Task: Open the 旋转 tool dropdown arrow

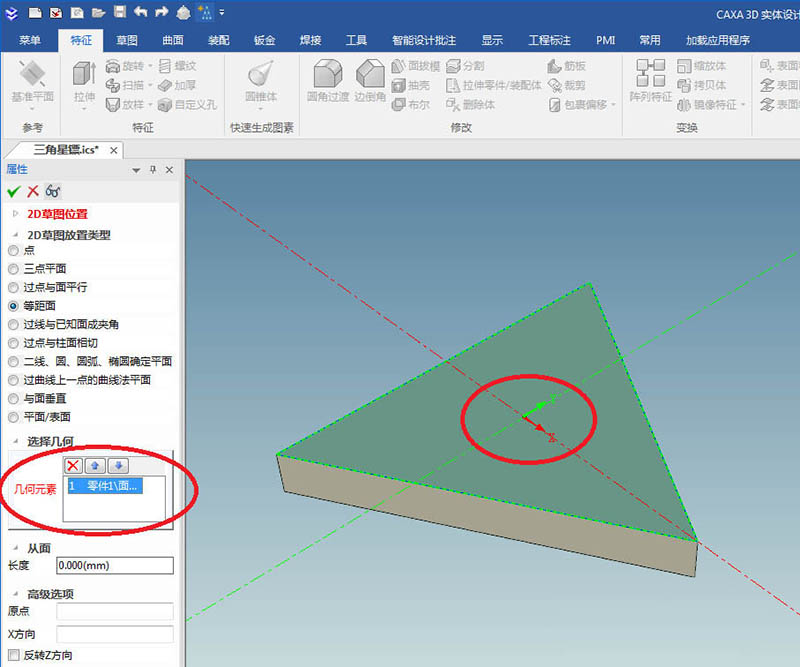Action: click(150, 66)
